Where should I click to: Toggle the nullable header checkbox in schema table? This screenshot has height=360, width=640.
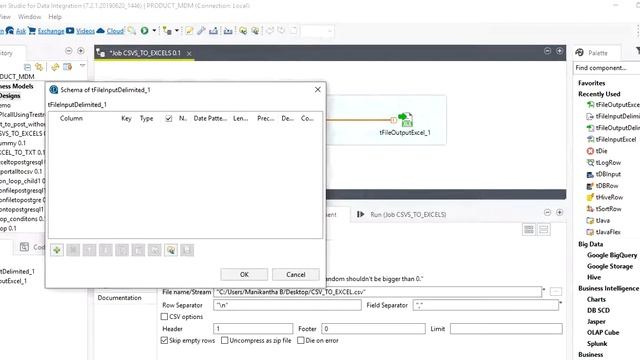pyautogui.click(x=169, y=118)
